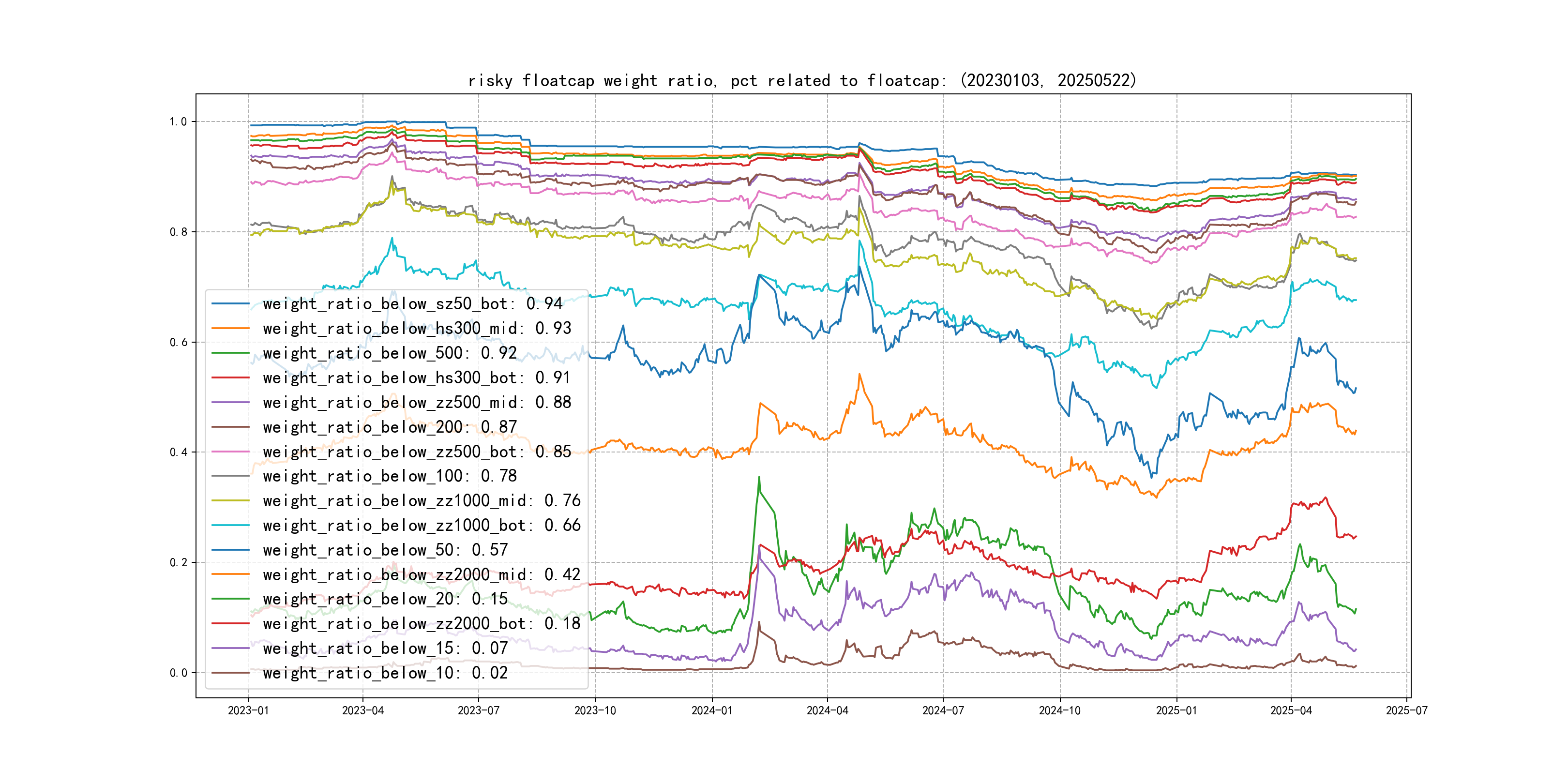Click the brown weight_ratio_below_200 legend swatch
The width and height of the screenshot is (1568, 784).
230,427
